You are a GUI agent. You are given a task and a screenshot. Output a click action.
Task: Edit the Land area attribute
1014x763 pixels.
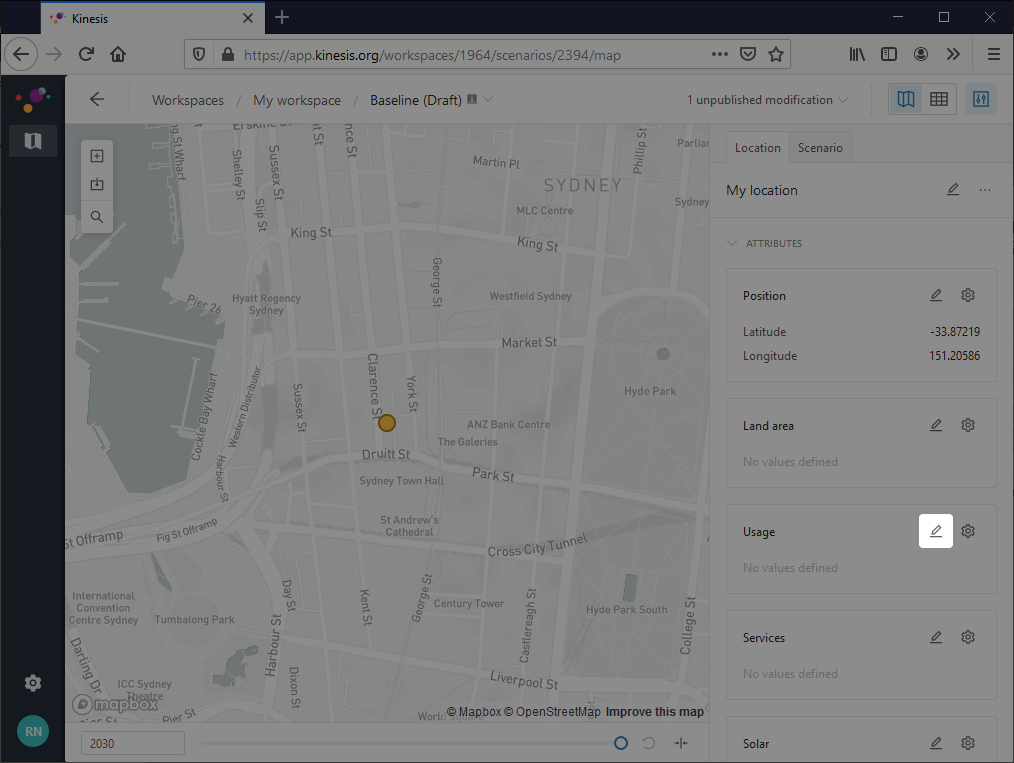936,425
